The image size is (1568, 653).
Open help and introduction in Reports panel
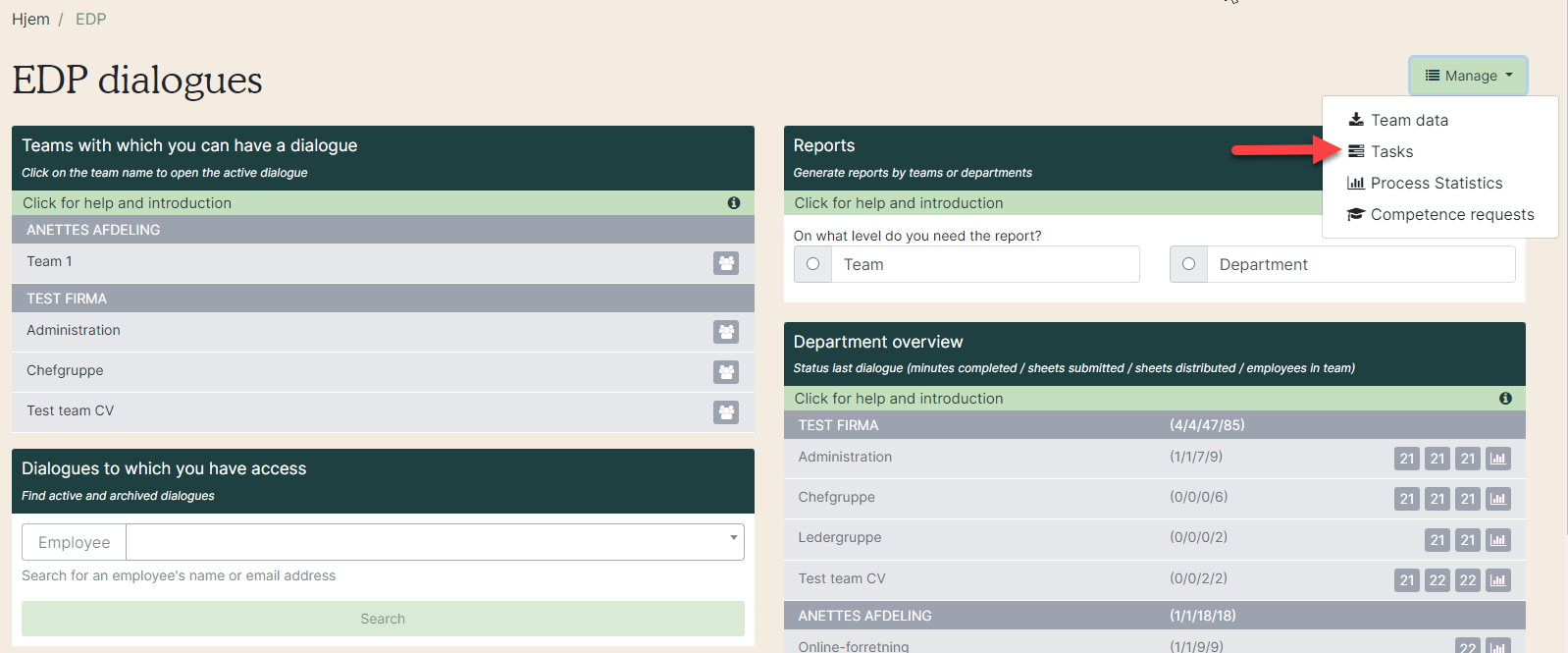tap(898, 203)
